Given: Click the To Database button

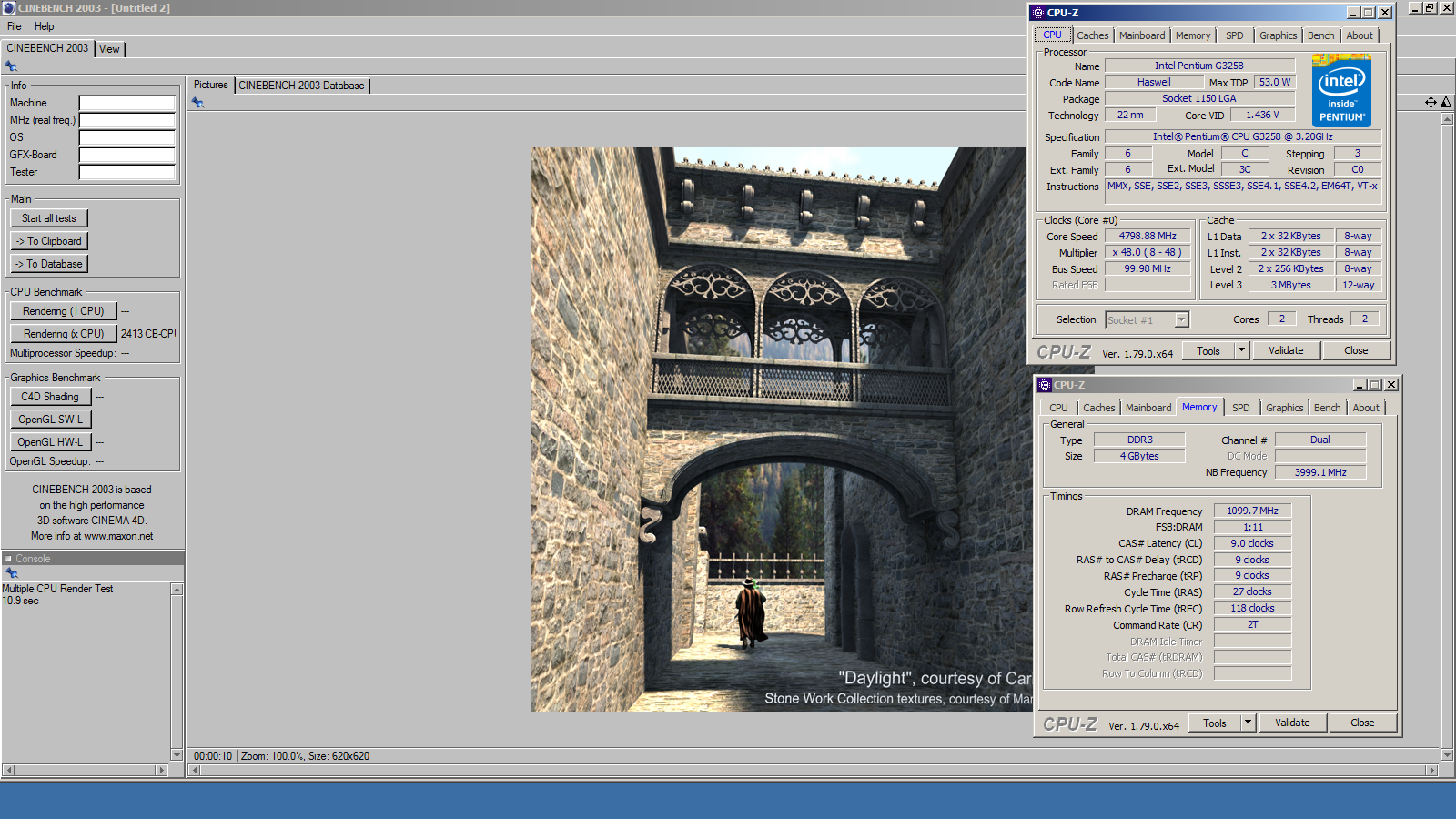Looking at the screenshot, I should [49, 264].
